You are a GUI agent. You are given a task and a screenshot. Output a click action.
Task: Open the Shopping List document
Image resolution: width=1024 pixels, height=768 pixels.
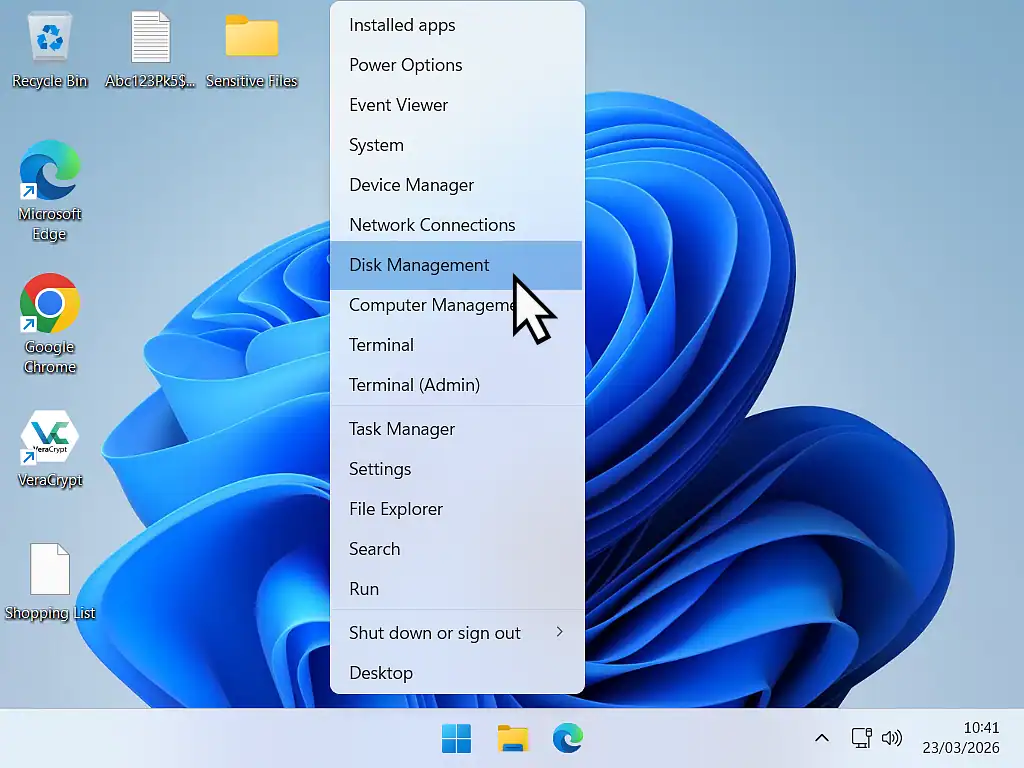(48, 570)
